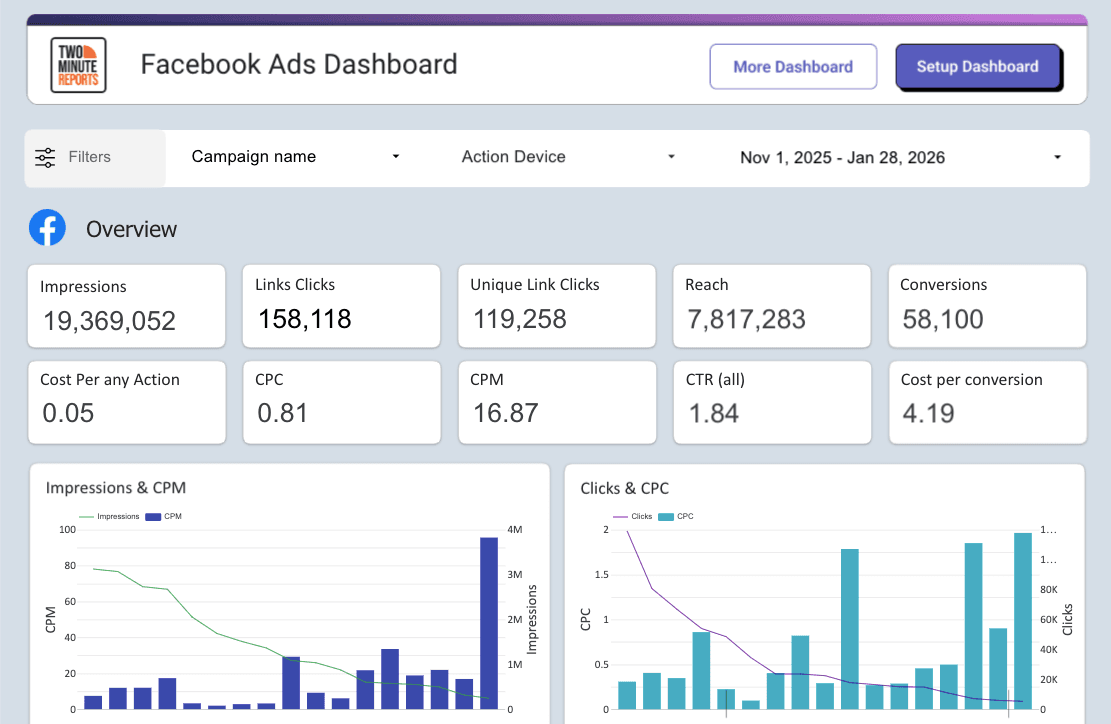Click the Facebook icon near Overview

[x=47, y=228]
